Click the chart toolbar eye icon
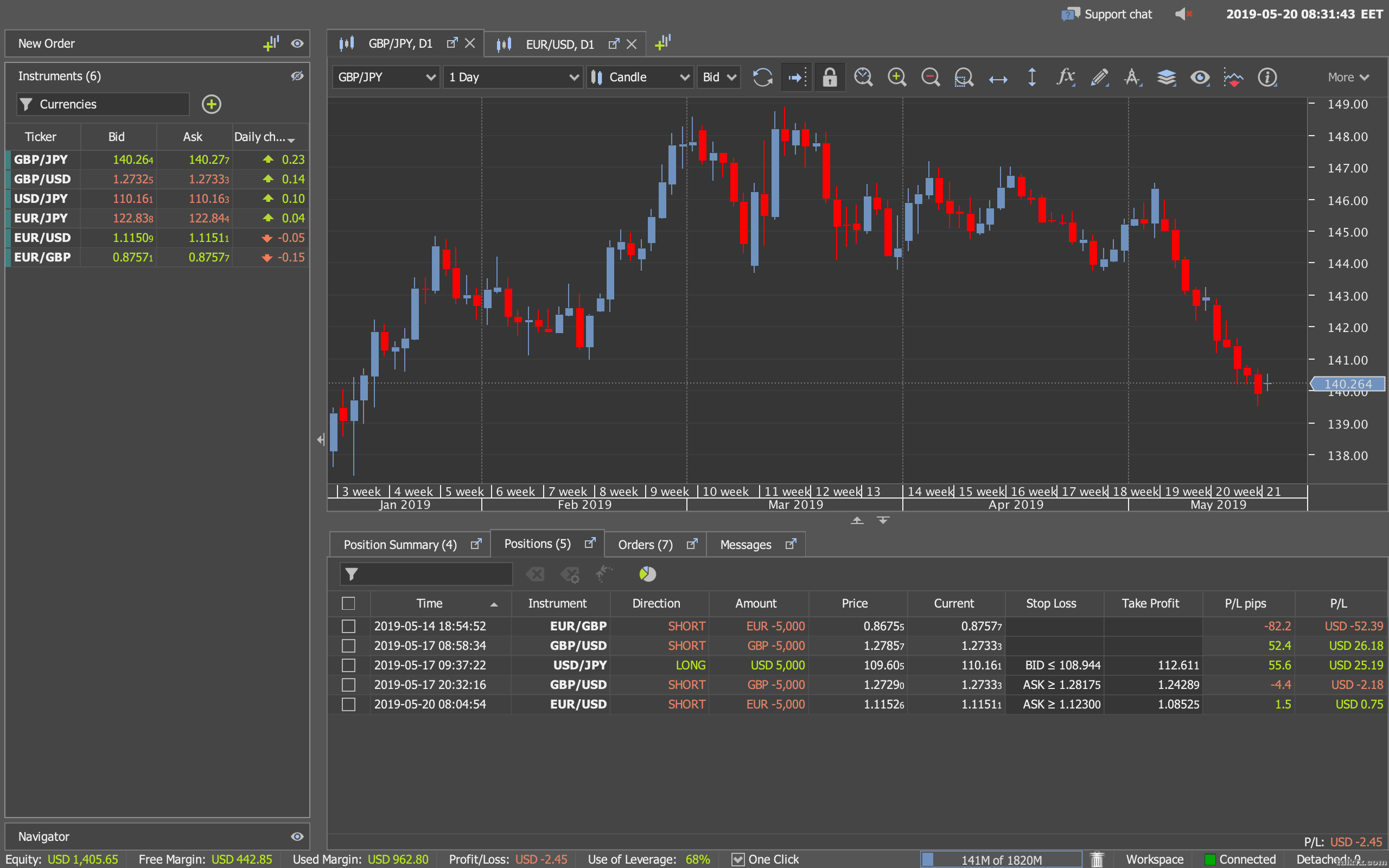 tap(1200, 77)
